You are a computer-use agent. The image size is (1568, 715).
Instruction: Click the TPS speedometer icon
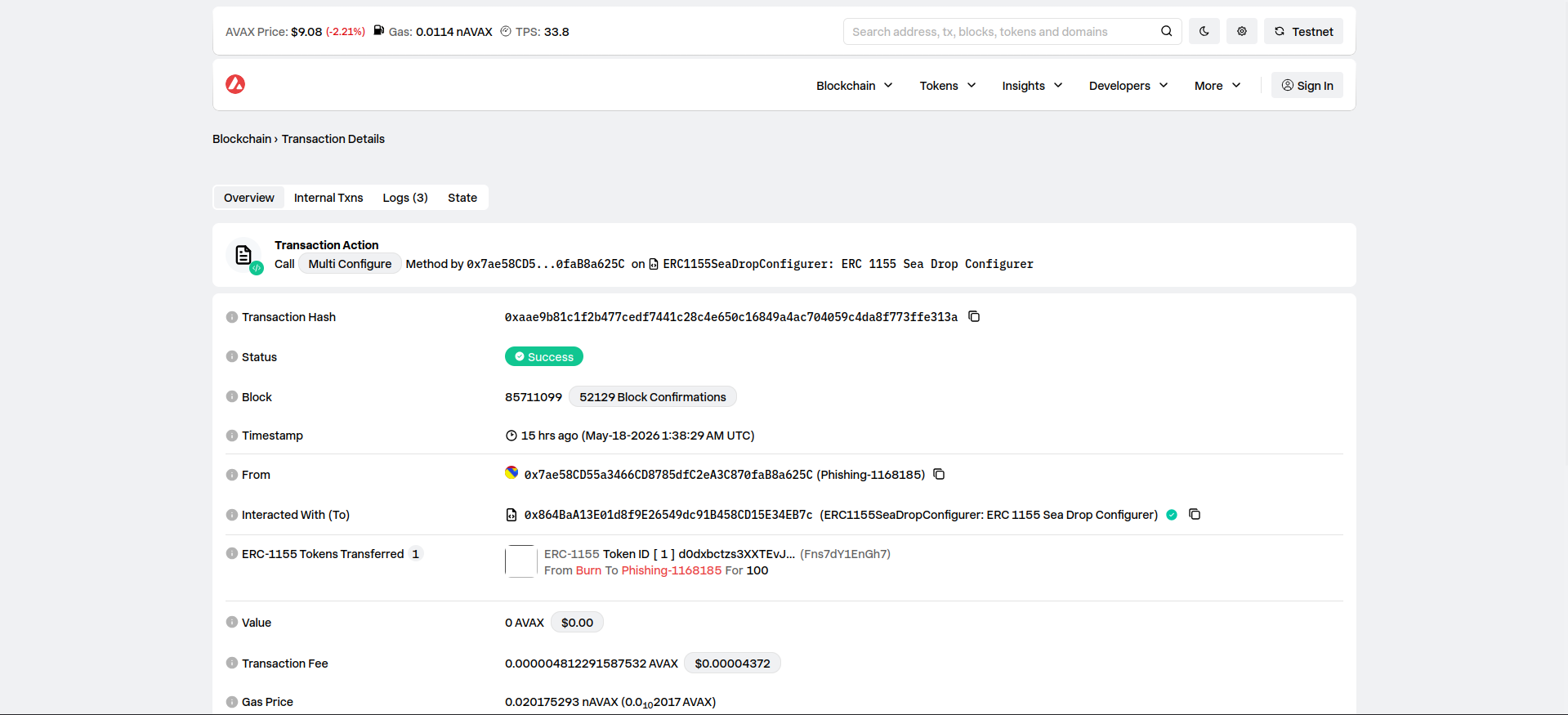(x=506, y=31)
